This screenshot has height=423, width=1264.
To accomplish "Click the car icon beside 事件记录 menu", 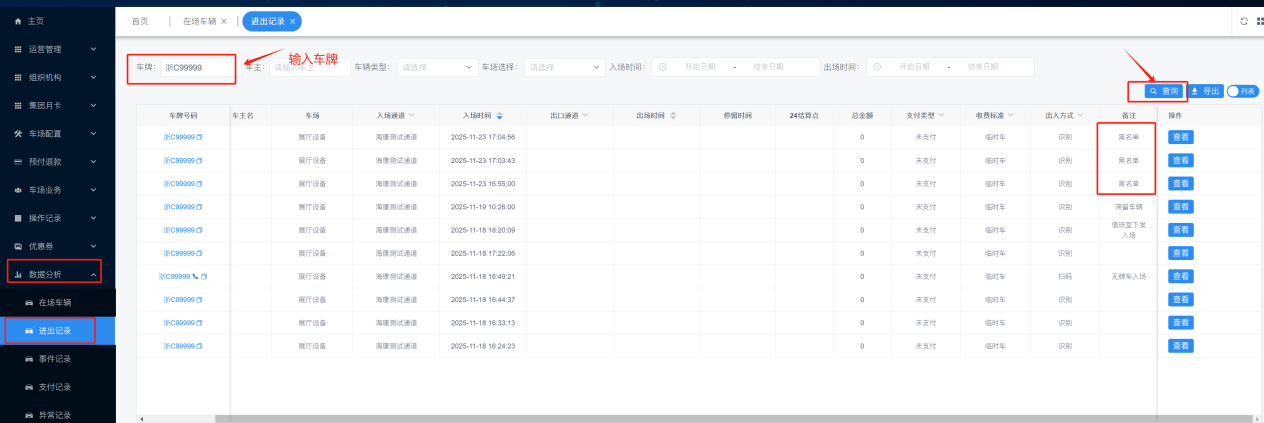I will click(29, 358).
